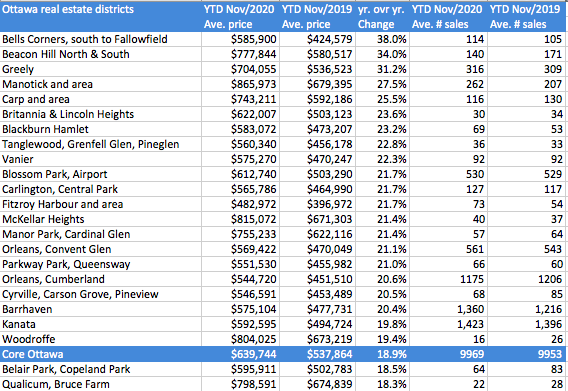Image resolution: width=568 pixels, height=391 pixels.
Task: Select the highlighted 'Core Ottawa' row label
Action: point(101,354)
